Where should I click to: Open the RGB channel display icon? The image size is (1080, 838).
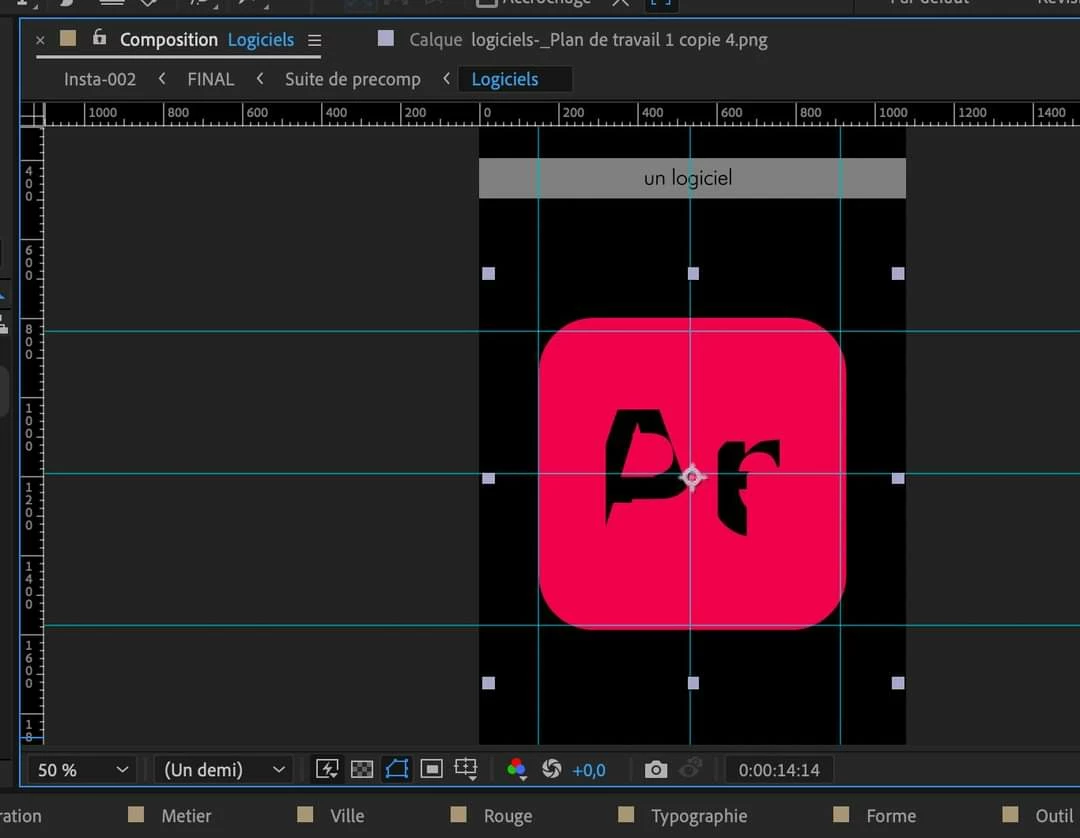pos(517,768)
